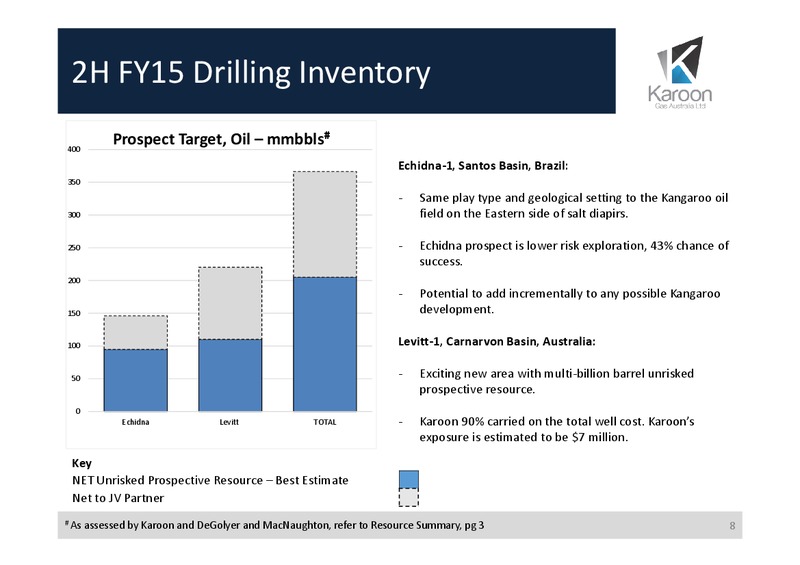The image size is (800, 565).
Task: Click the blue legend color swatch
Action: [409, 480]
